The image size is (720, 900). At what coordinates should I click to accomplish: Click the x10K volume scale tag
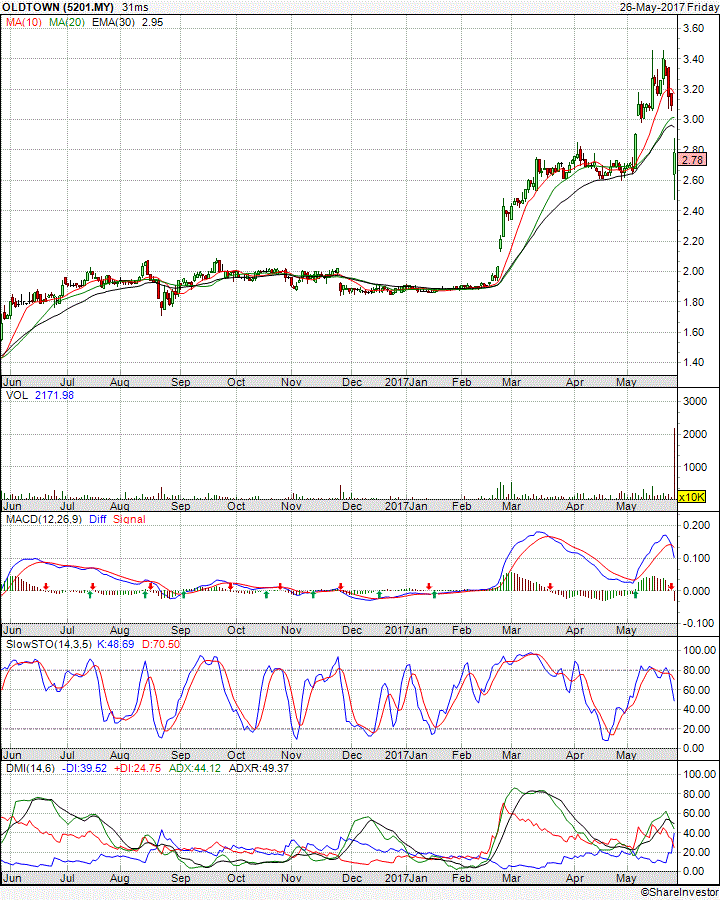(x=691, y=496)
